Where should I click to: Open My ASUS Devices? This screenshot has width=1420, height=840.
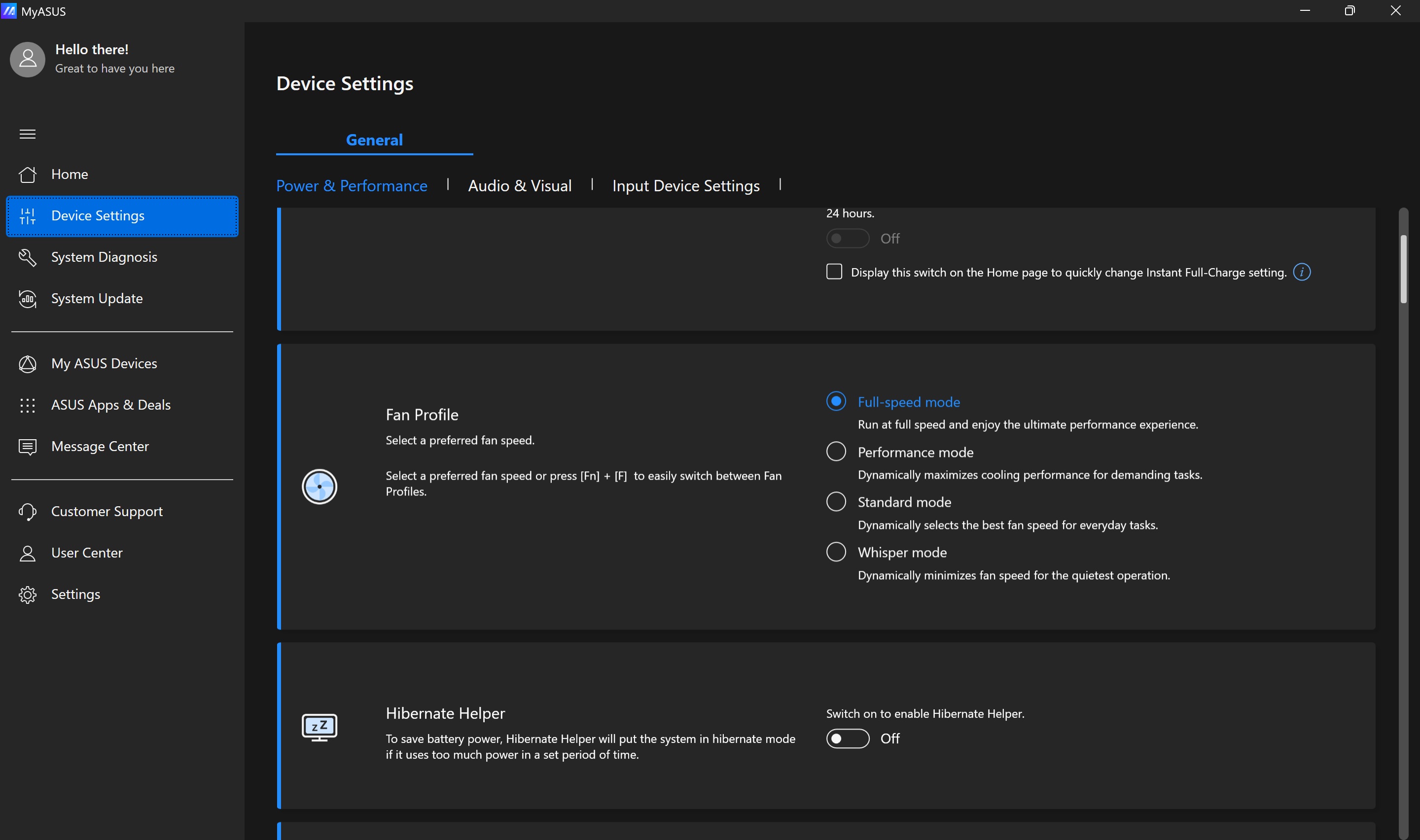point(104,363)
